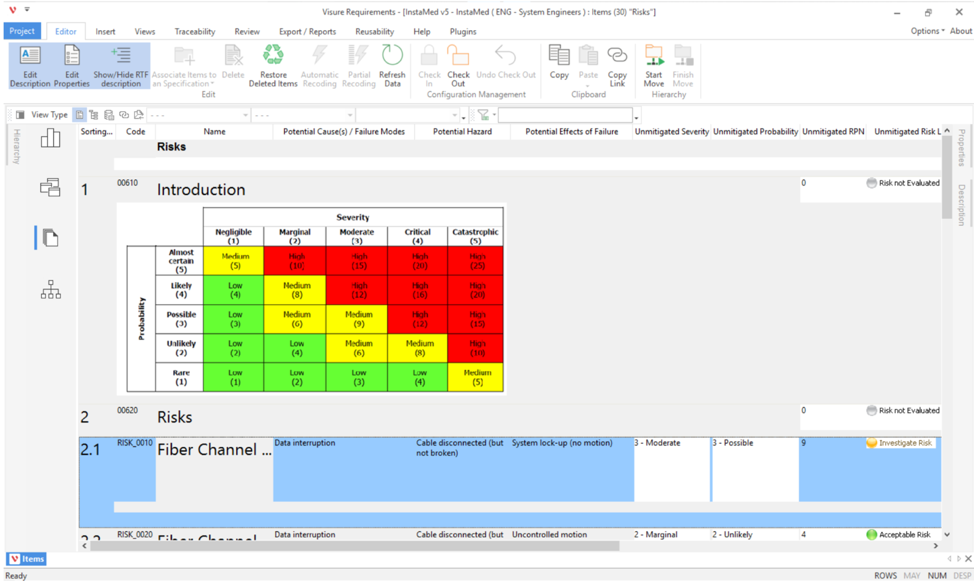Open the bar chart dashboard sidebar icon
Screen dimensions: 974x581
[x=50, y=138]
